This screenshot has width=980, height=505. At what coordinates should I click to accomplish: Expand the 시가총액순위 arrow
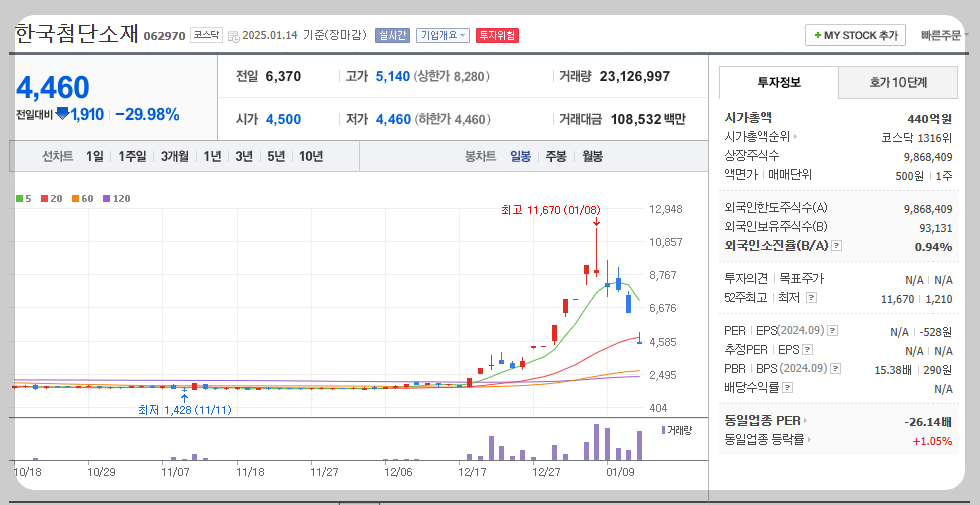795,136
